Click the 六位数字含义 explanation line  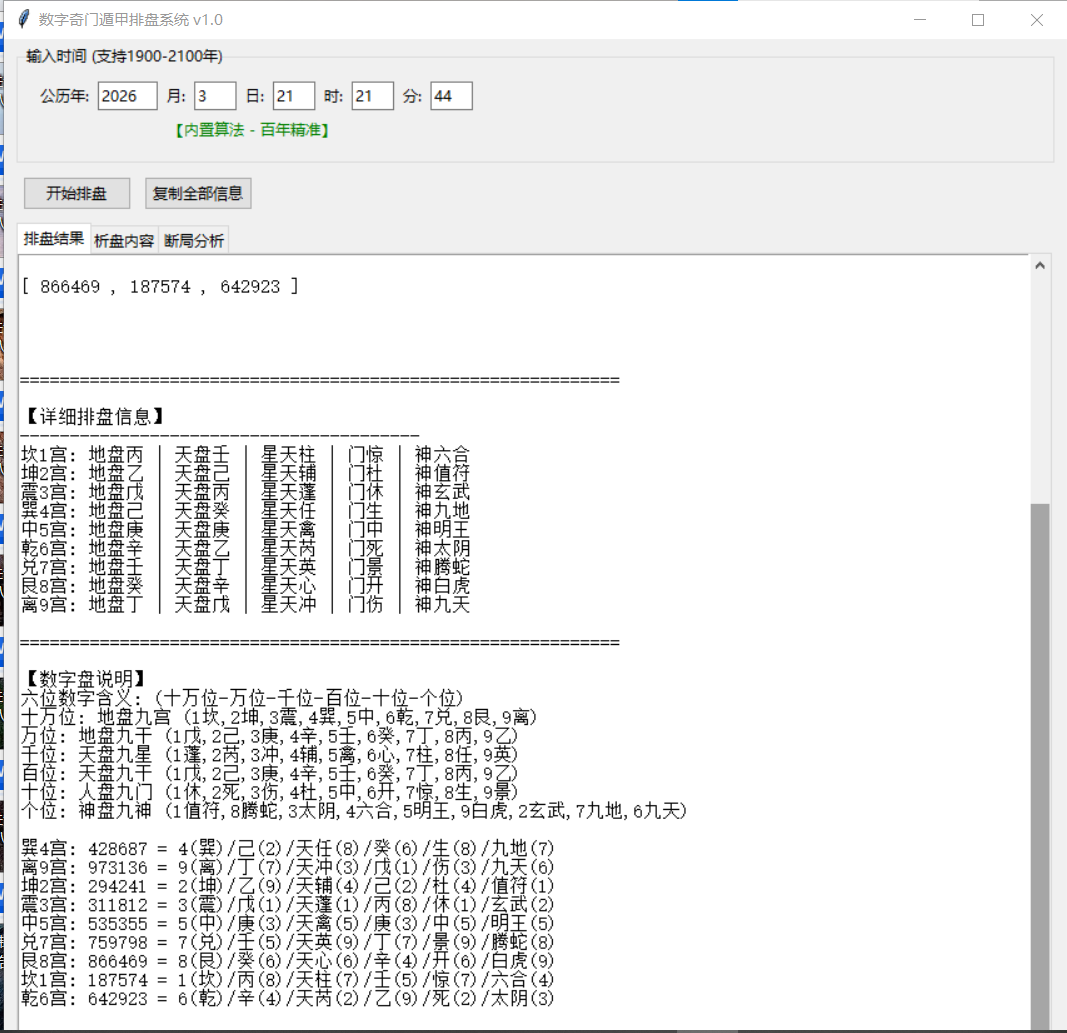pos(242,698)
